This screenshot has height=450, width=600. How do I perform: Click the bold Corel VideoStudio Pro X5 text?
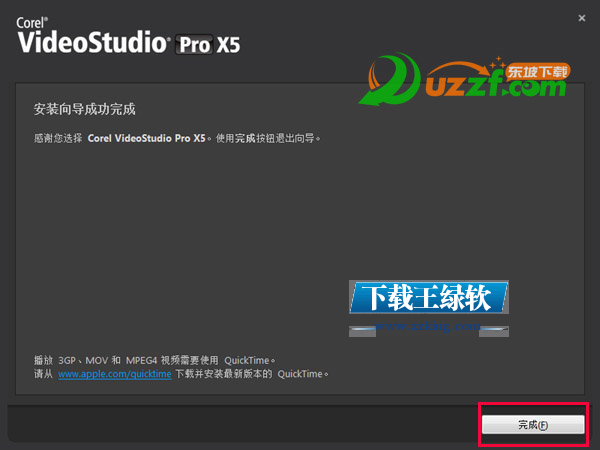(x=147, y=138)
